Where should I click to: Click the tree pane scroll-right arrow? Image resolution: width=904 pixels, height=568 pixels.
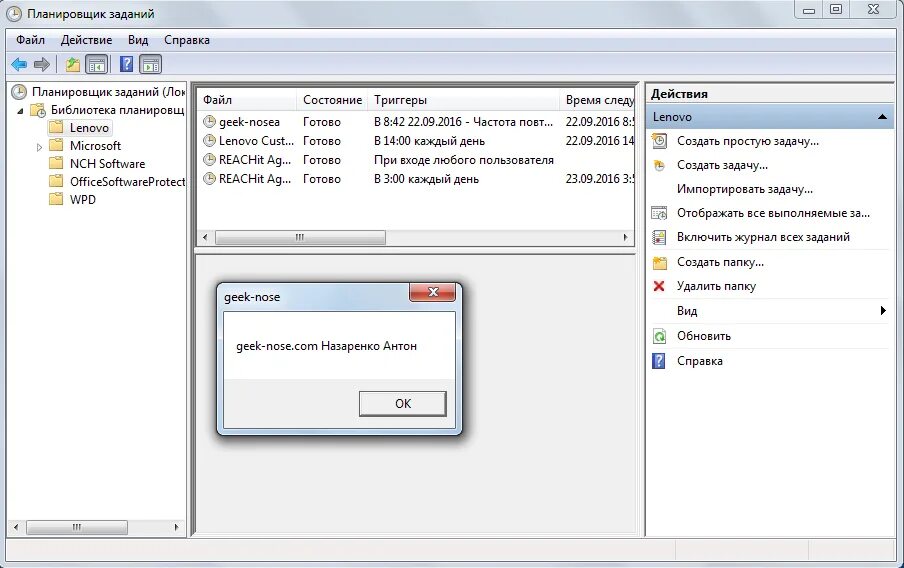tap(176, 527)
